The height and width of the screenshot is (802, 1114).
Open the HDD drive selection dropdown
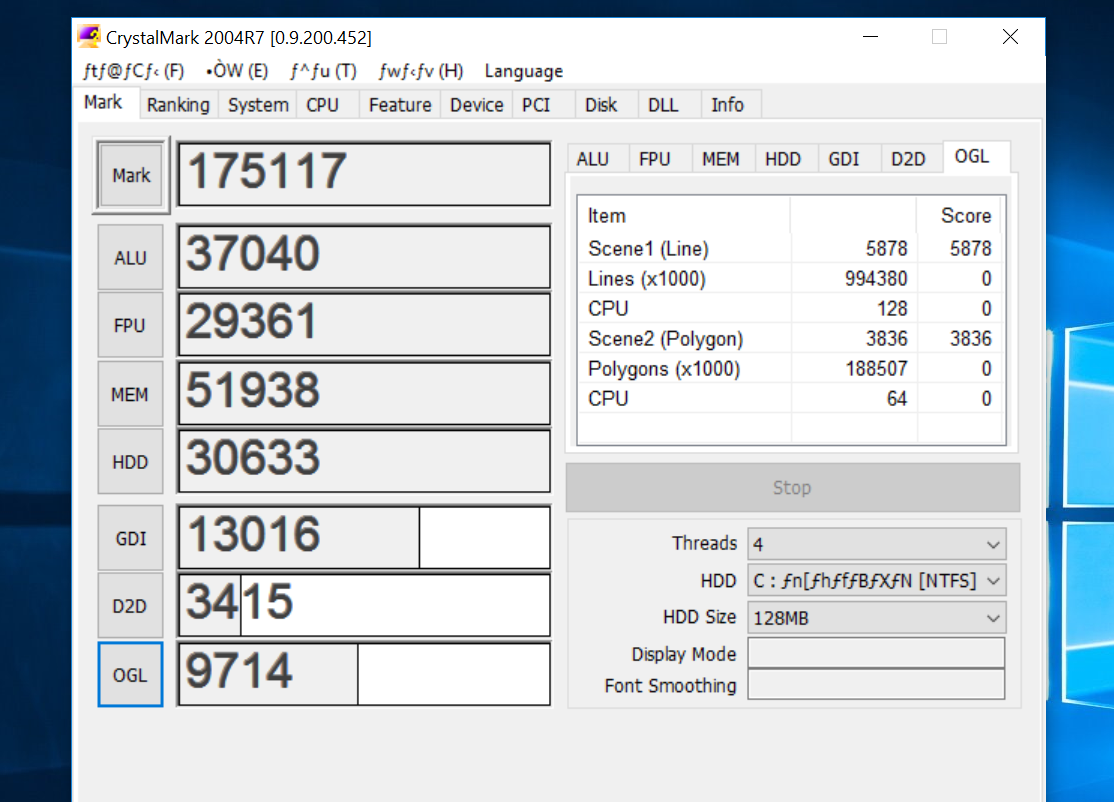tap(876, 580)
